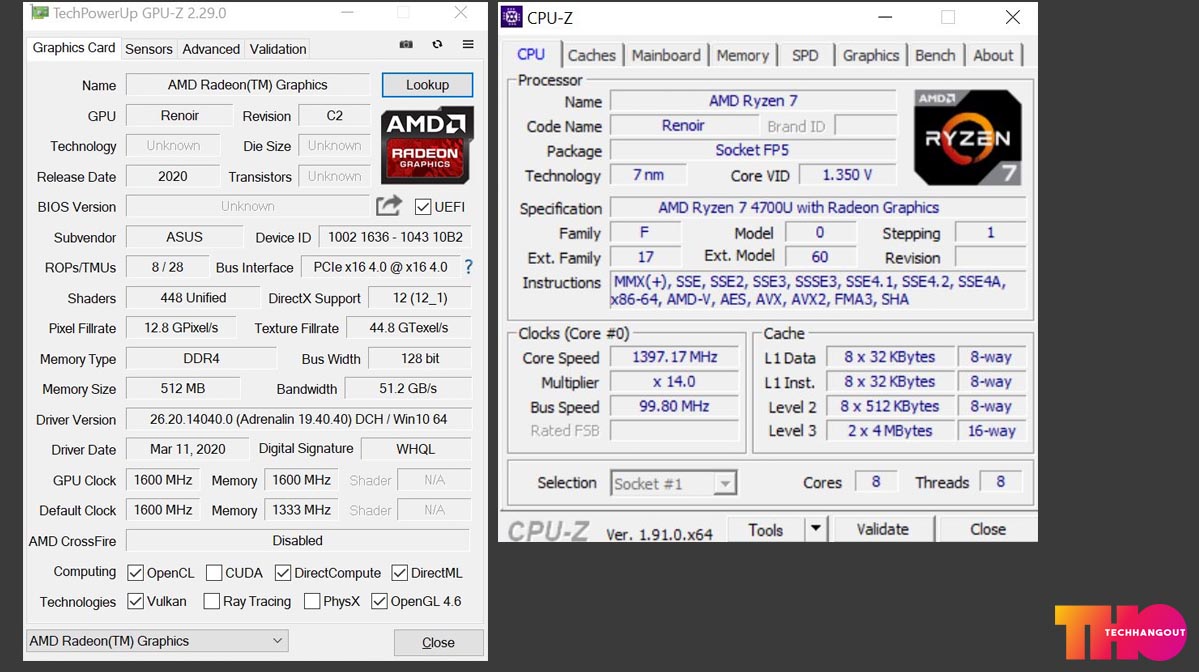Click the GPU Name field in GPU-Z

pos(248,85)
